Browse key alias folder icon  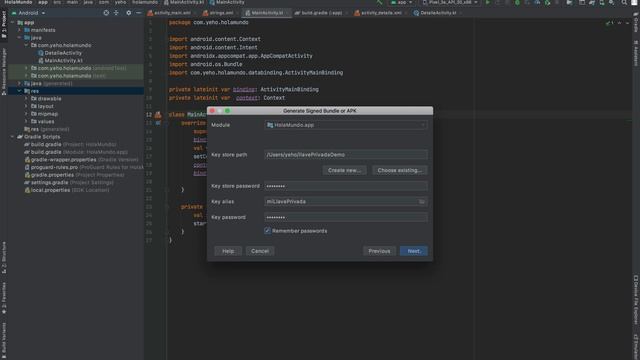(422, 202)
